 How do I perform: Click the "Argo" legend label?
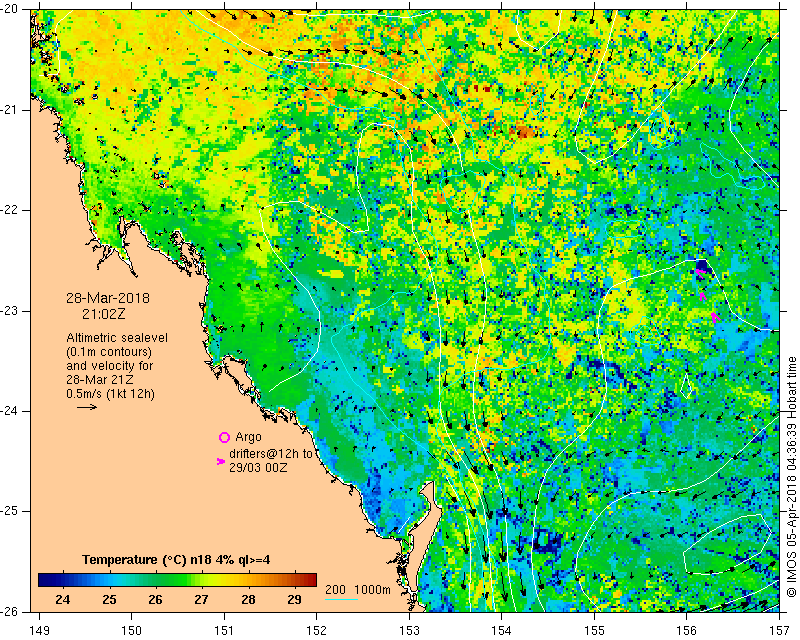tap(248, 437)
